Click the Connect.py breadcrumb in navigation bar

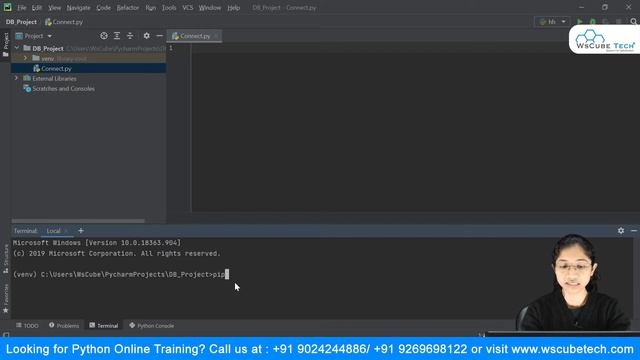click(64, 22)
